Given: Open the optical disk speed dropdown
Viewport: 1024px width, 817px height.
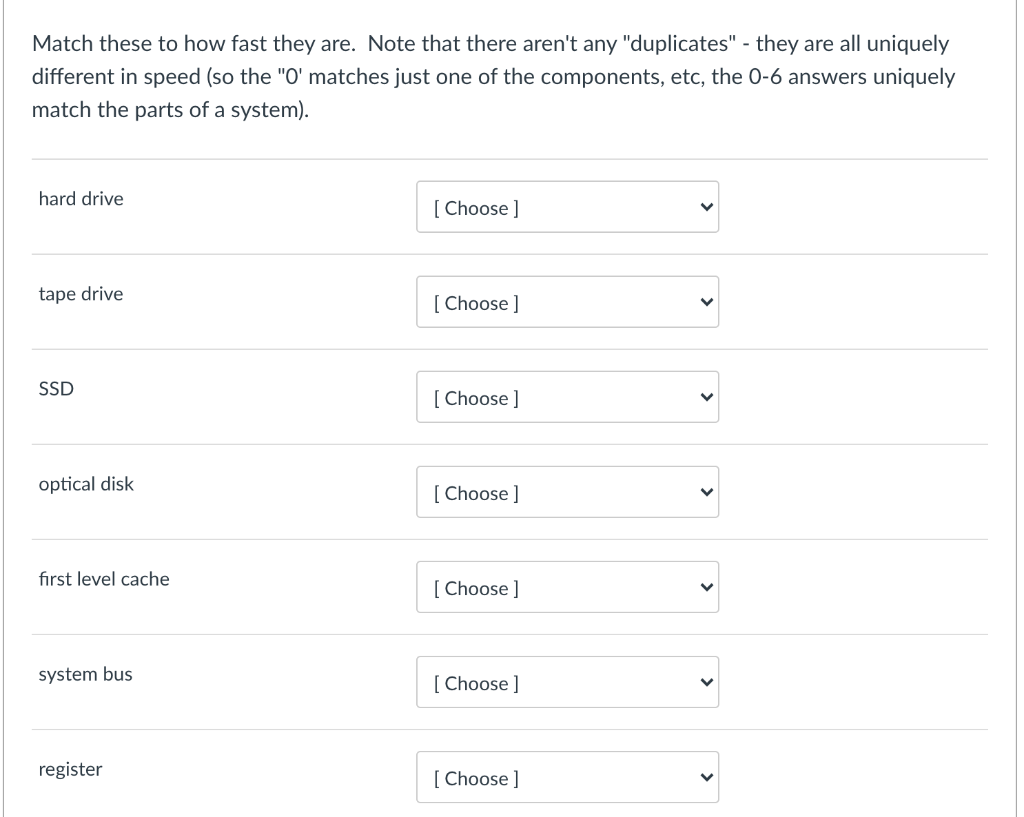Looking at the screenshot, I should click(567, 493).
